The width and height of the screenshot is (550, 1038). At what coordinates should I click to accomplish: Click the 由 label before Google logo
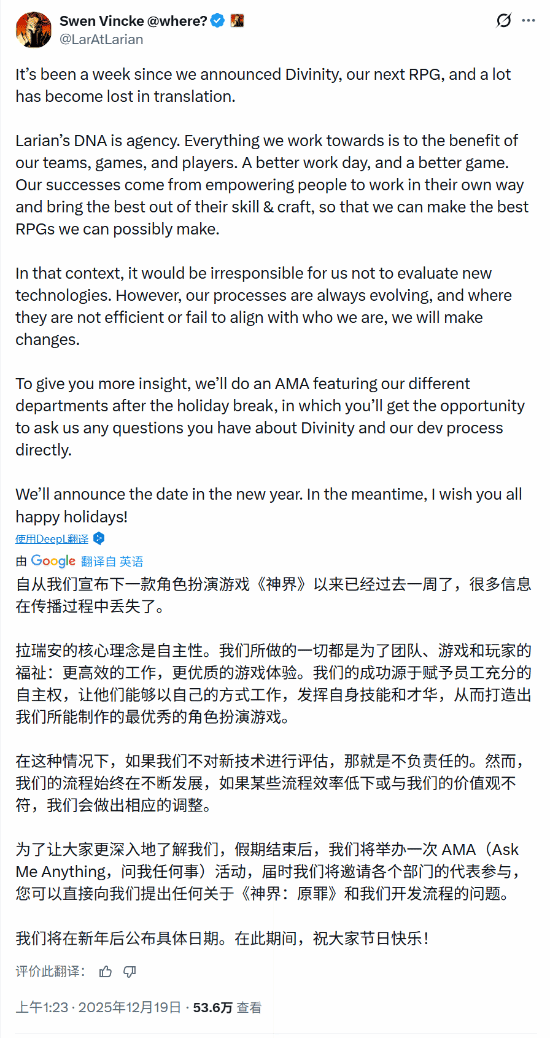pos(22,561)
